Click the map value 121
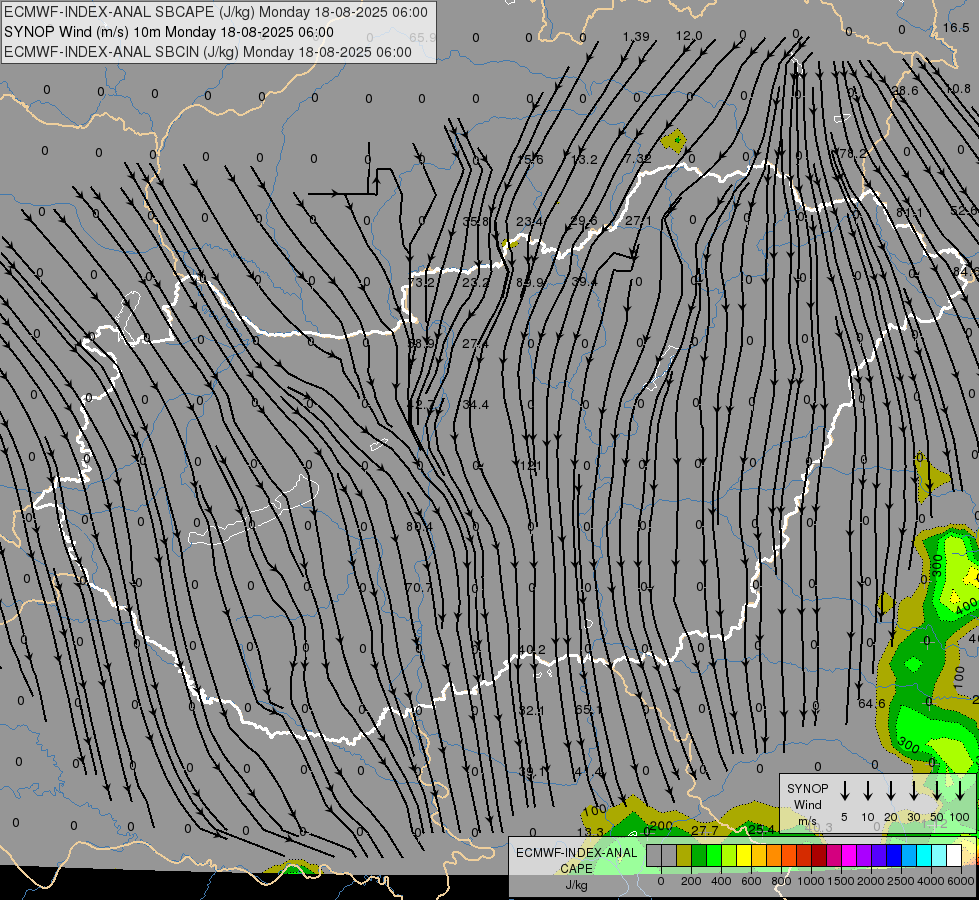 point(530,465)
